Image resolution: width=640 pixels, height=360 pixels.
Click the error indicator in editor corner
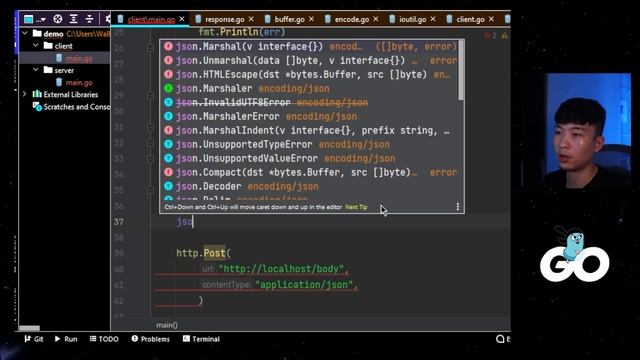click(x=490, y=36)
